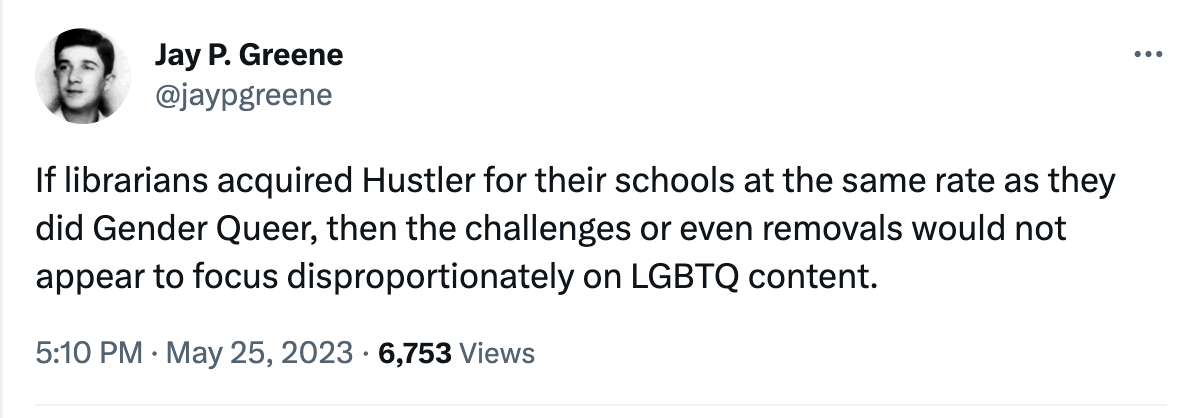This screenshot has height=418, width=1192.
Task: Visit the @jaypgreene handle link
Action: [243, 94]
